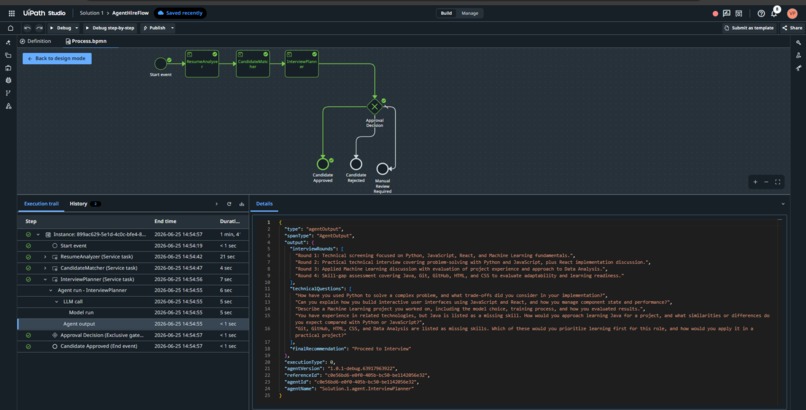Screen dimensions: 806x410
Task: Select the Model run row
Action: click(133, 313)
